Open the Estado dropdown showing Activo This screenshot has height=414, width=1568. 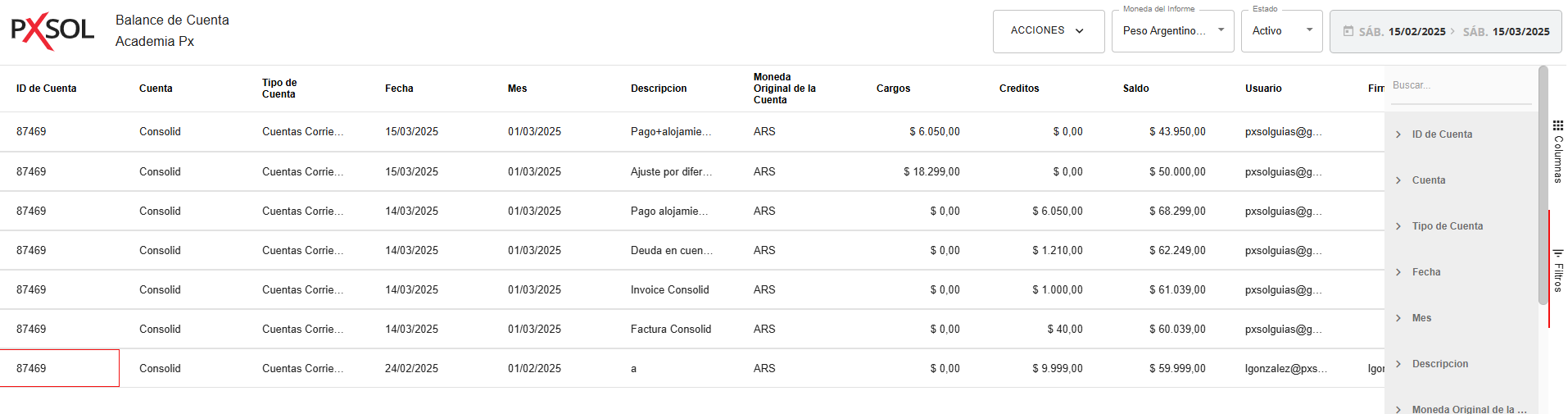pos(1281,31)
